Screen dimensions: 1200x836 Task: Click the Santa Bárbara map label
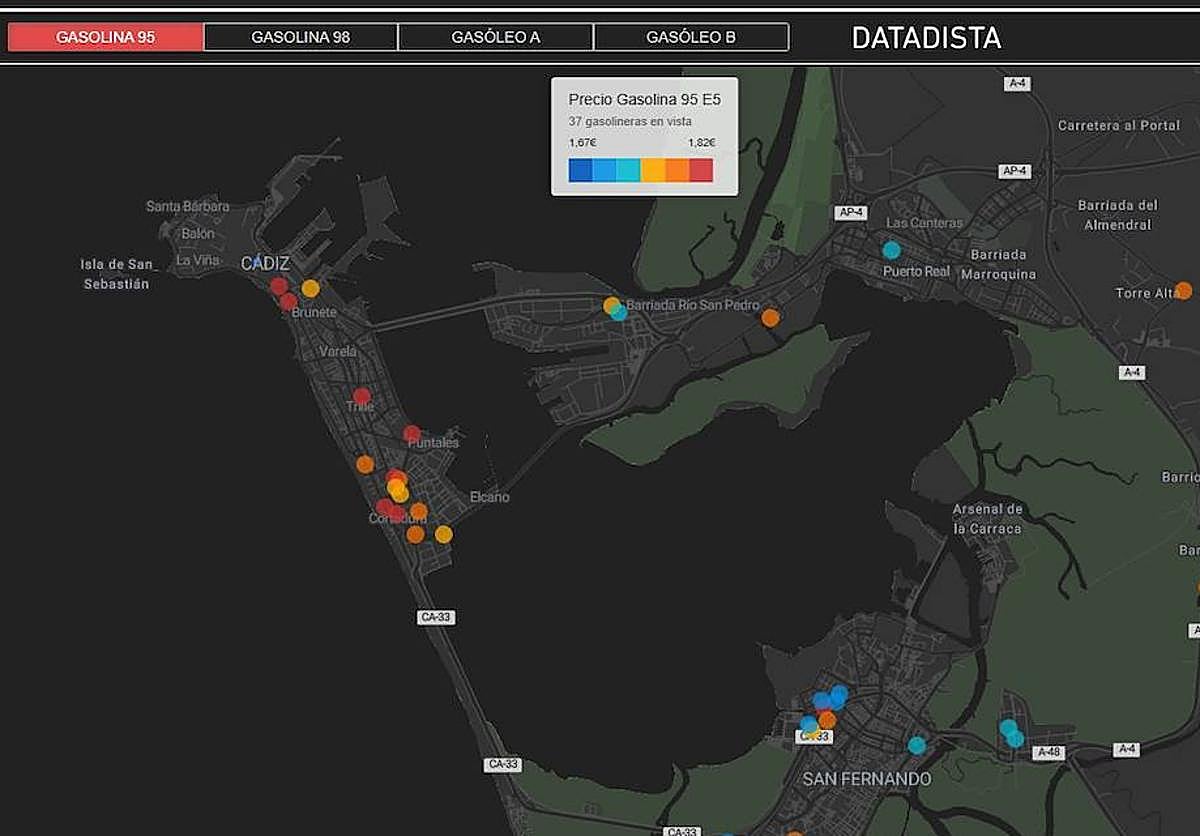[187, 206]
